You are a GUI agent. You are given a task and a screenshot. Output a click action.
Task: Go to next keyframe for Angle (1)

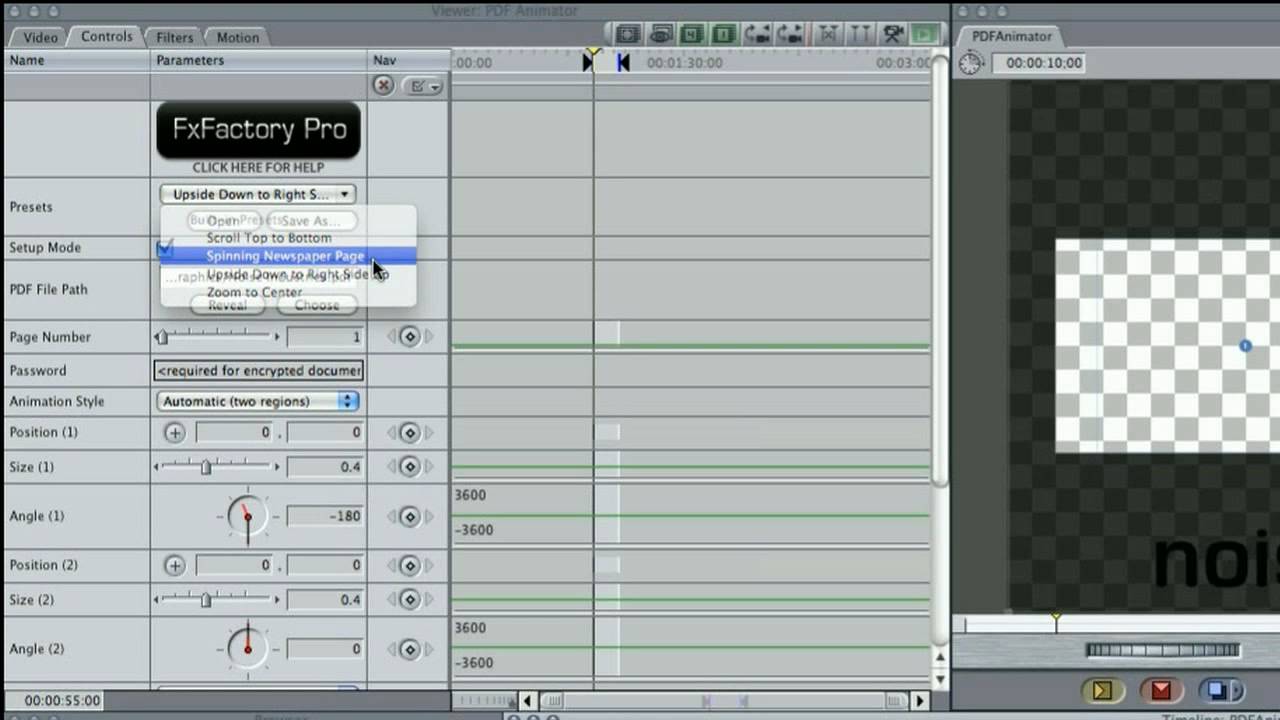coord(429,516)
